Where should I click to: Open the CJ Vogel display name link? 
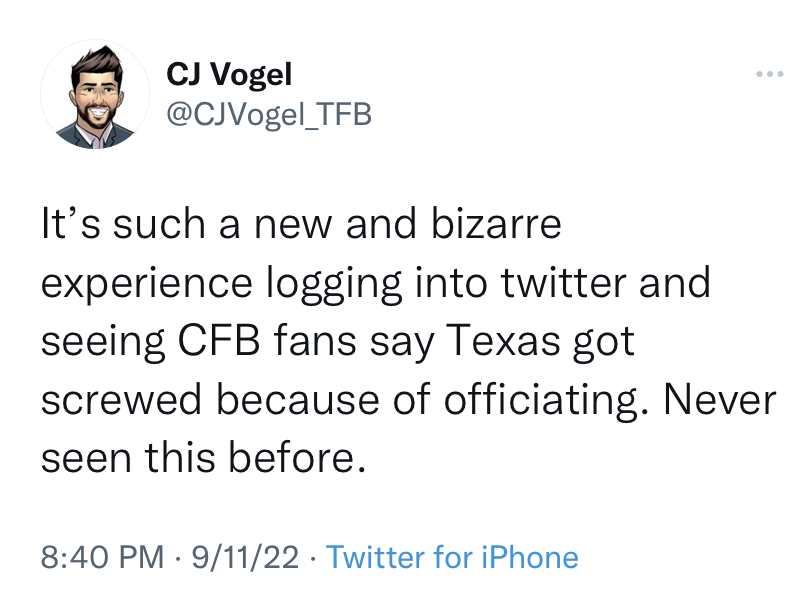tap(229, 75)
